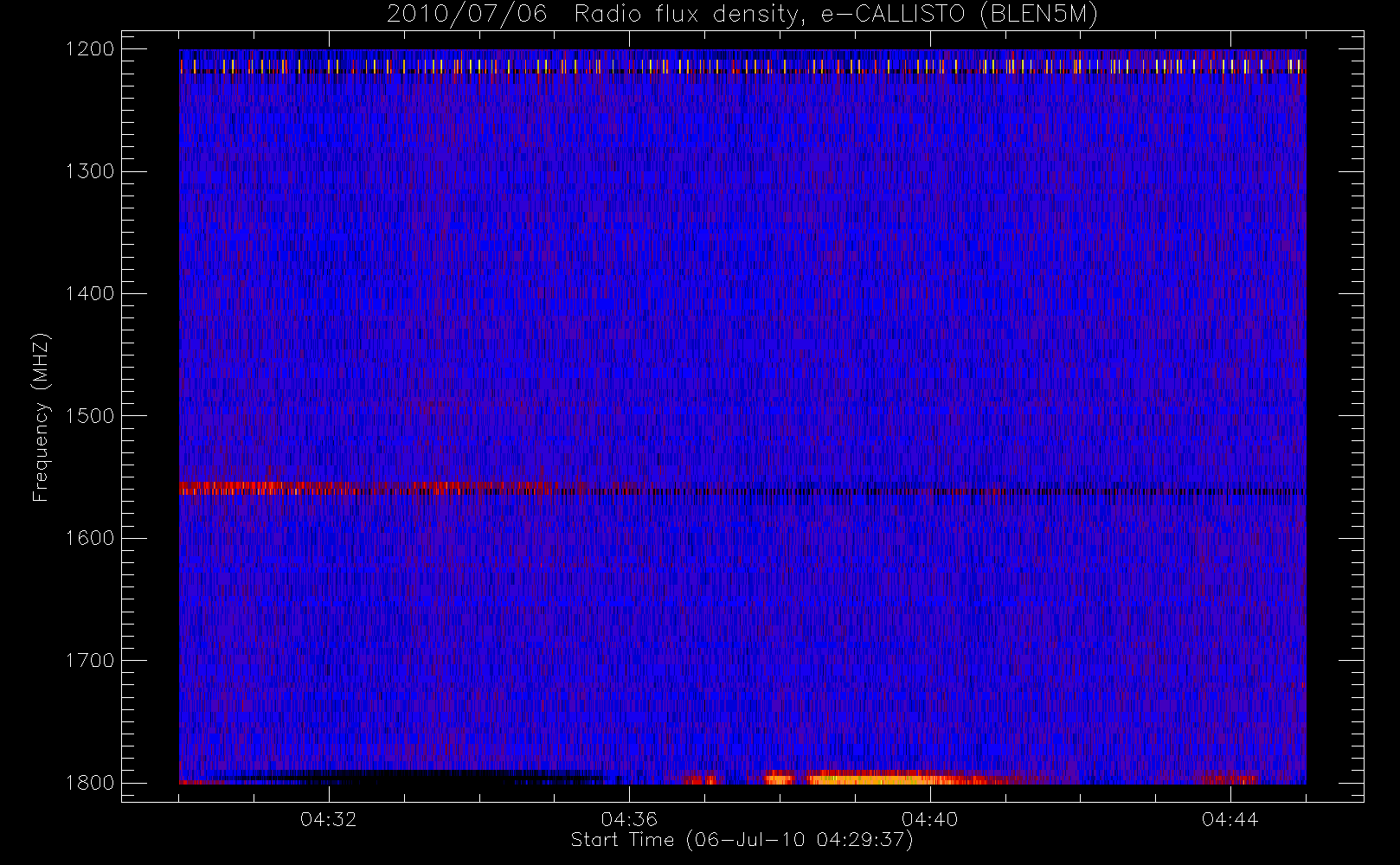Click the Start Time axis caption
This screenshot has height=865, width=1400.
point(742,840)
